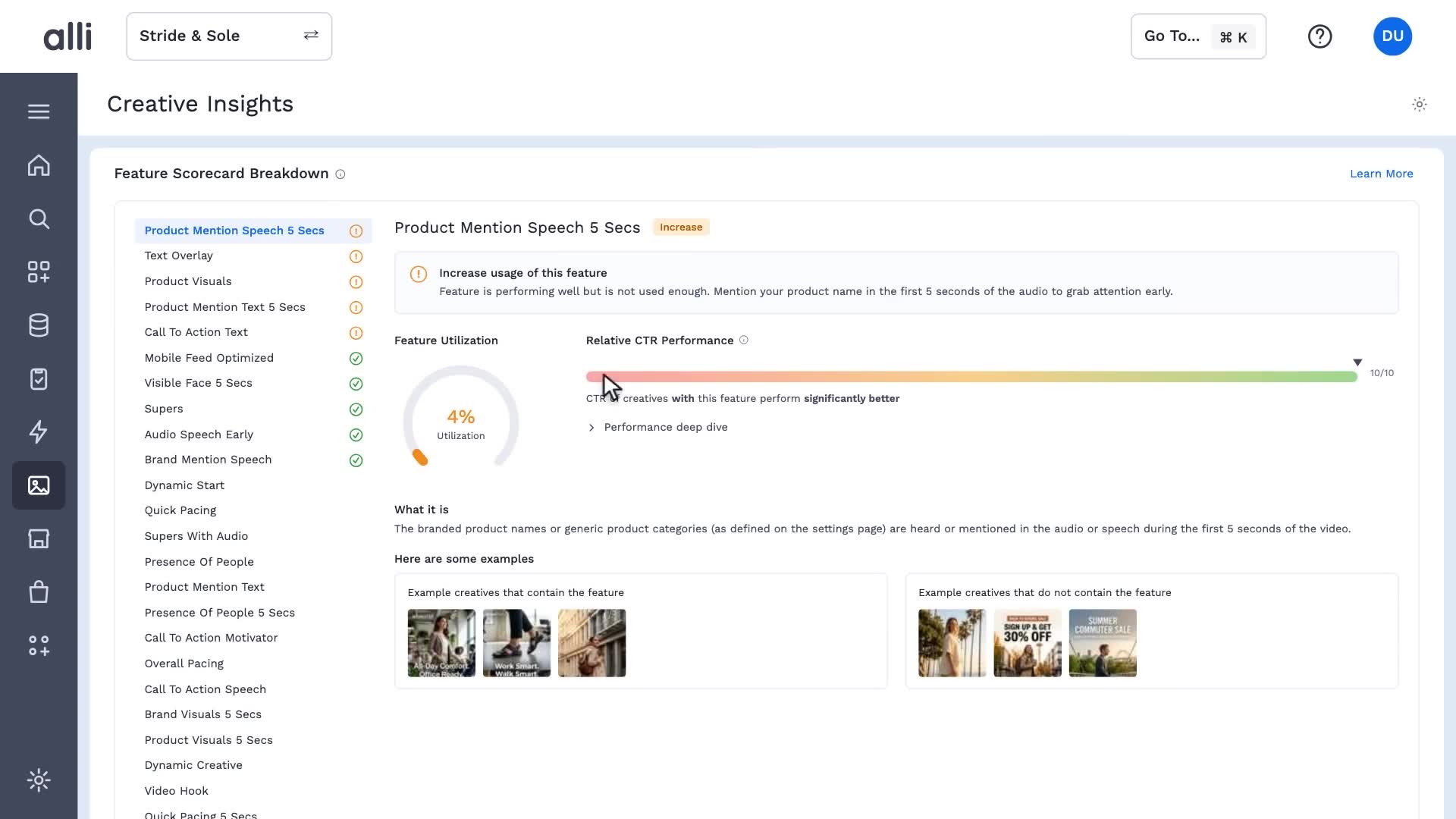Viewport: 1456px width, 819px height.
Task: Select Product Visuals 5 Secs feature
Action: point(209,740)
